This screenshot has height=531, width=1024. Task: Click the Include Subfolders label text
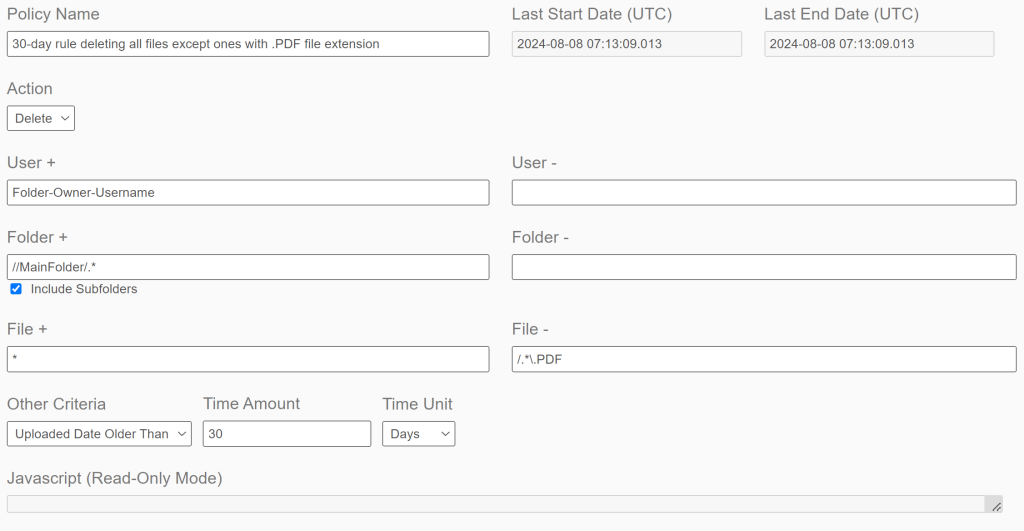pos(84,289)
